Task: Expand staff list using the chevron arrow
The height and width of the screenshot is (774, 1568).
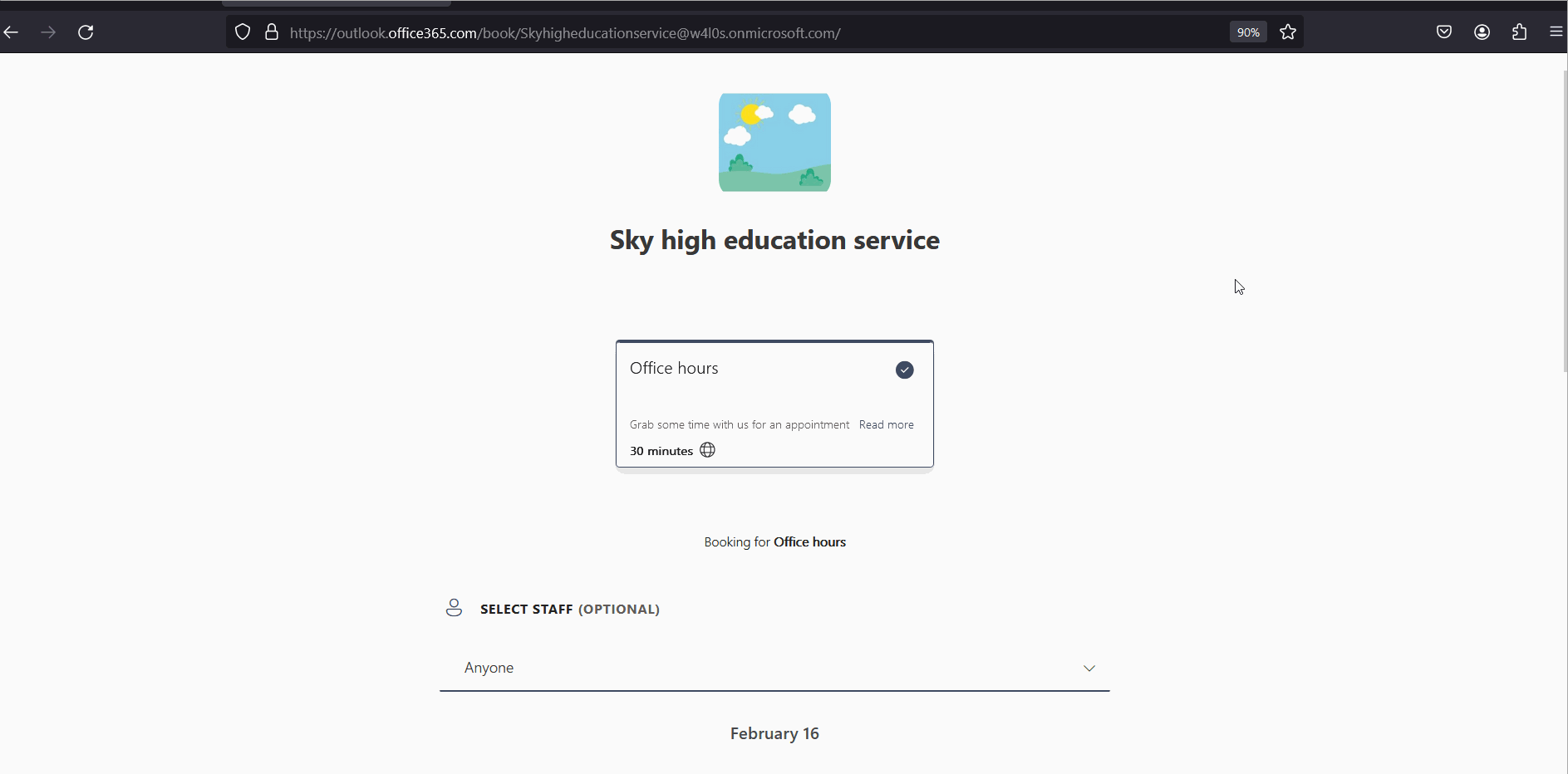Action: point(1089,669)
